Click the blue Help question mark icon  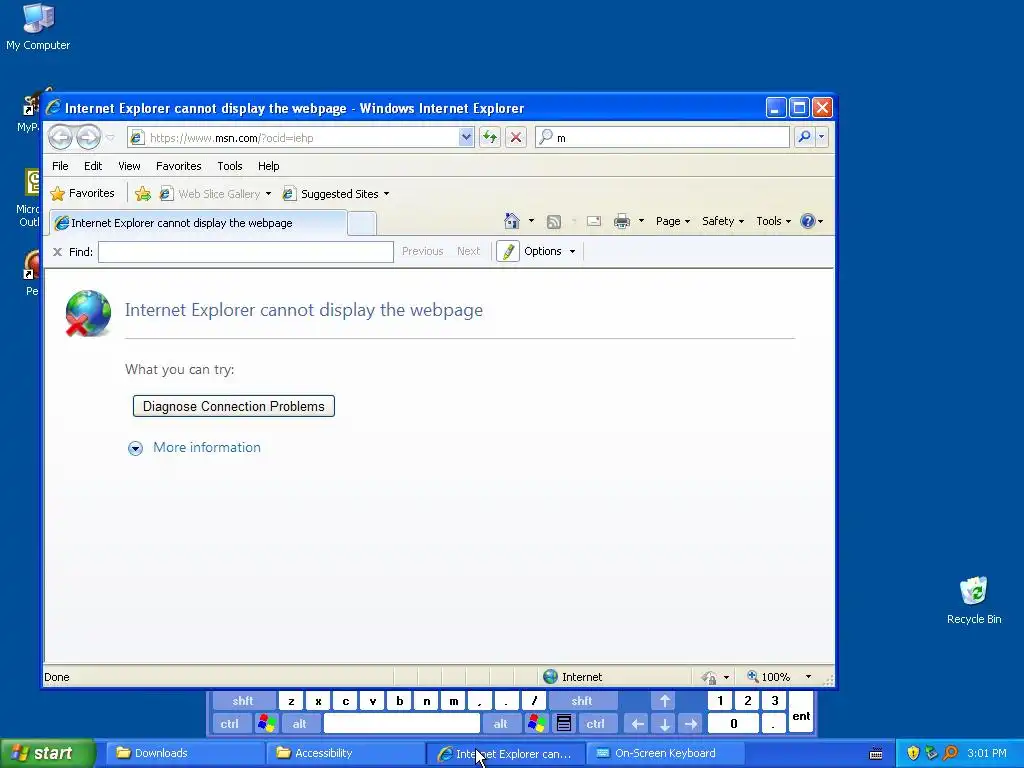click(808, 221)
